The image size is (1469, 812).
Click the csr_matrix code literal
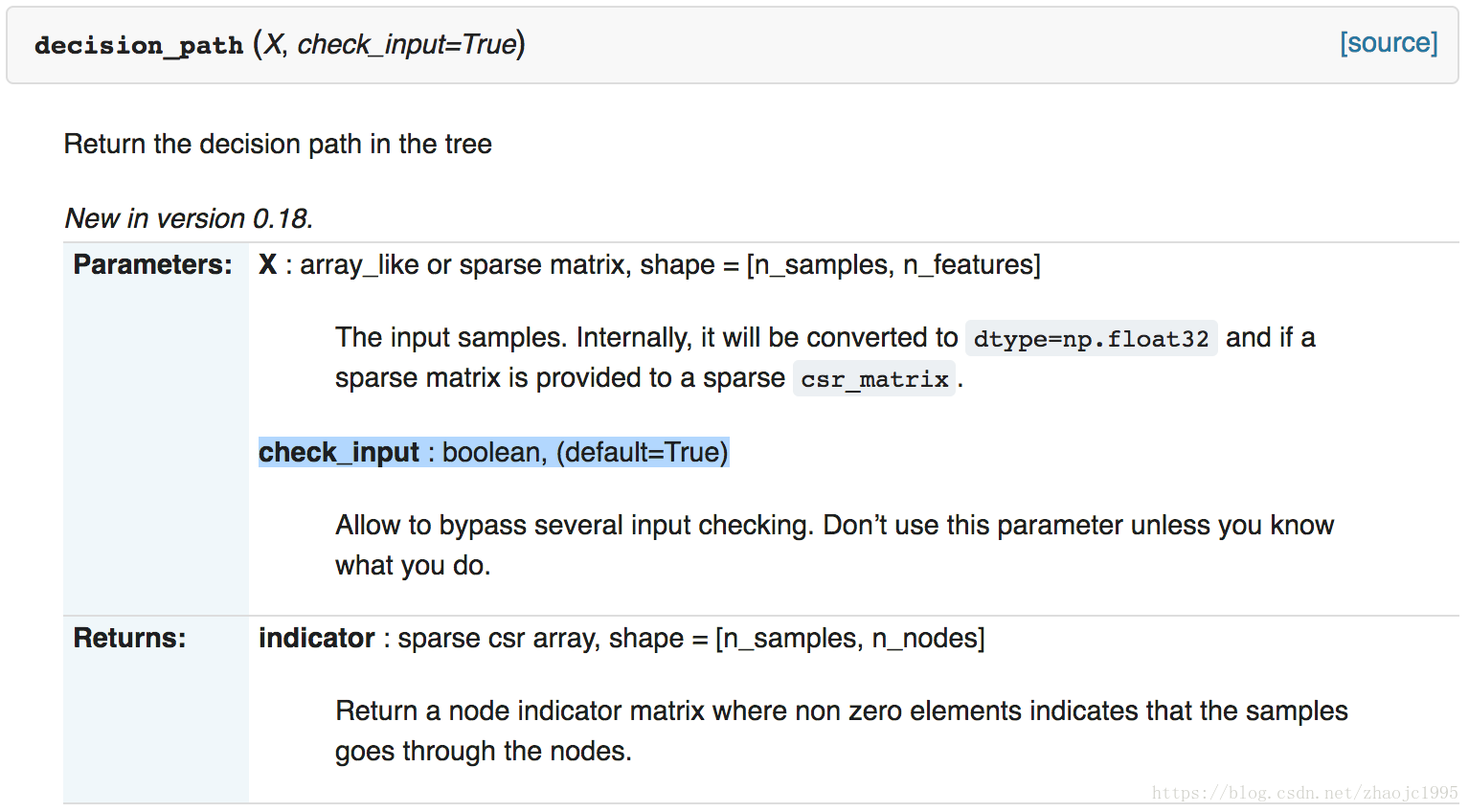point(874,379)
